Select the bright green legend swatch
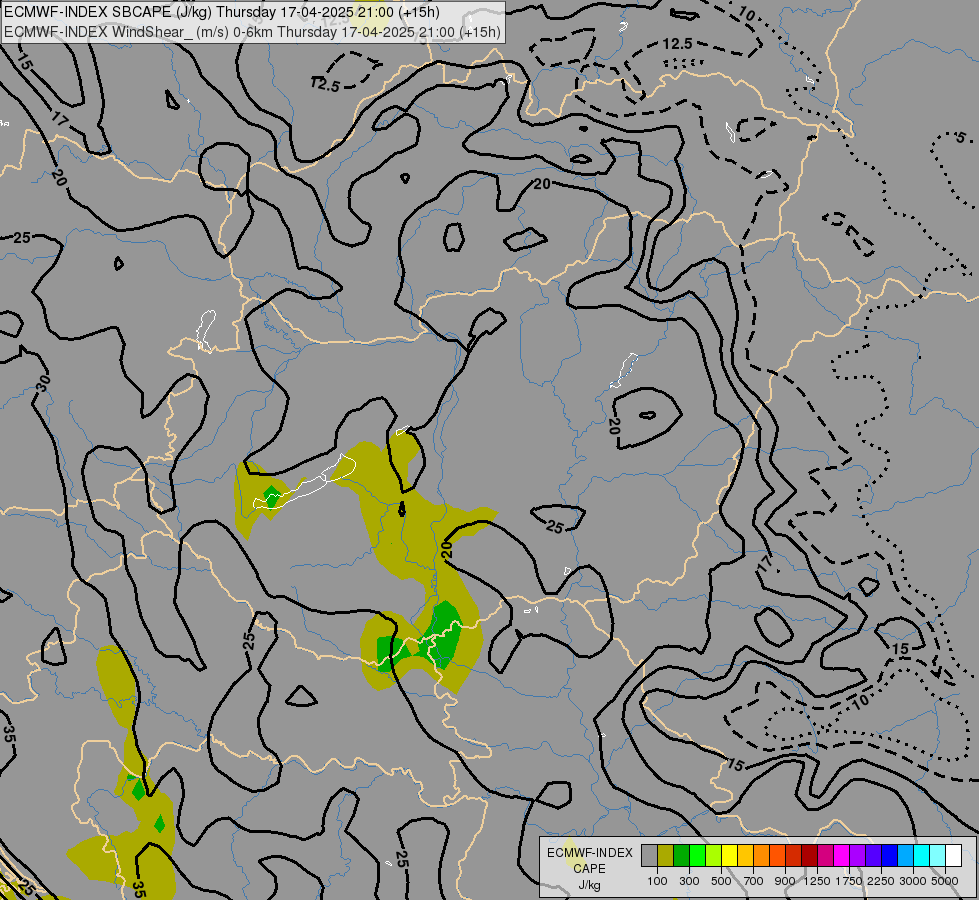 tap(697, 855)
